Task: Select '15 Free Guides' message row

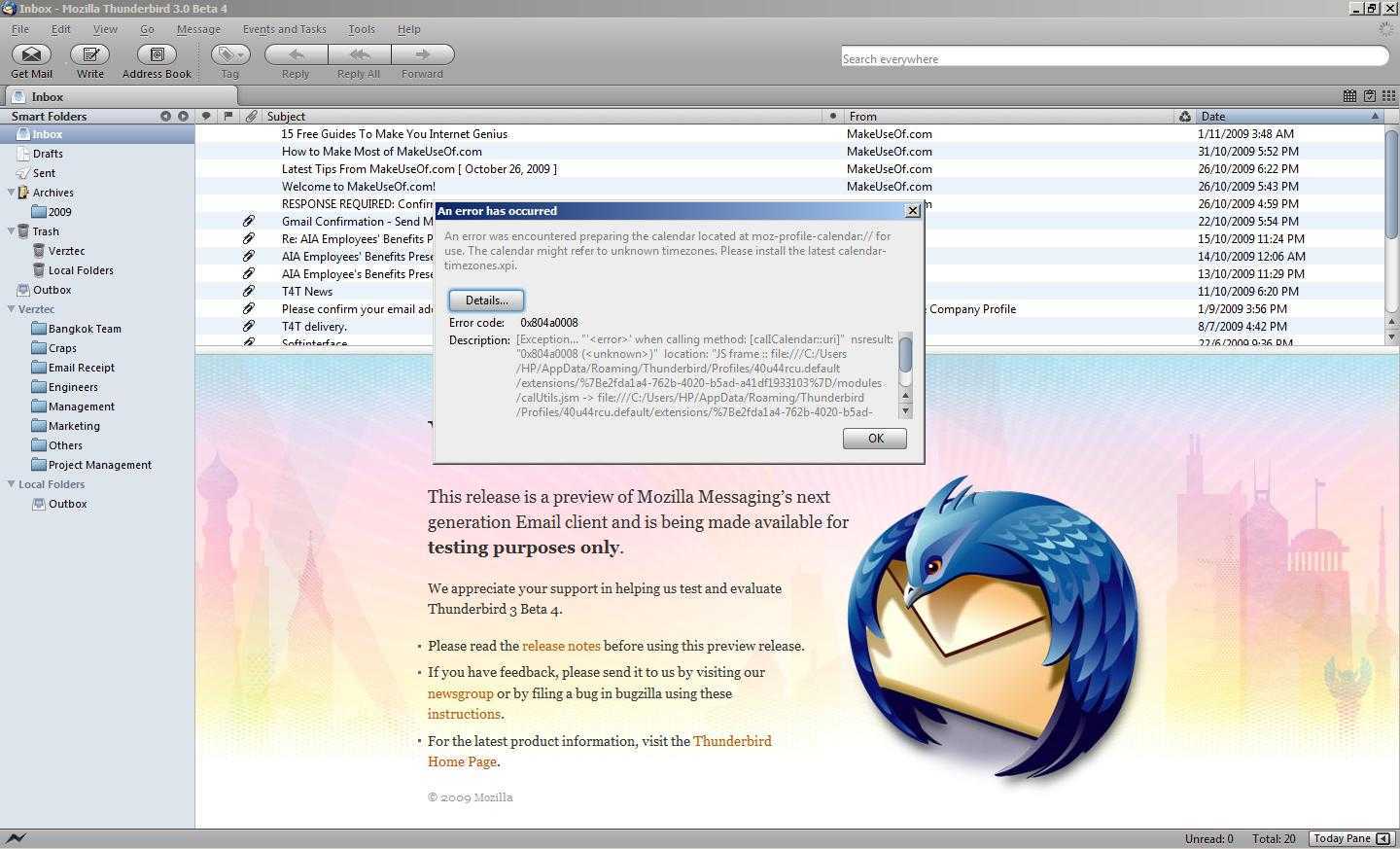Action: 789,133
